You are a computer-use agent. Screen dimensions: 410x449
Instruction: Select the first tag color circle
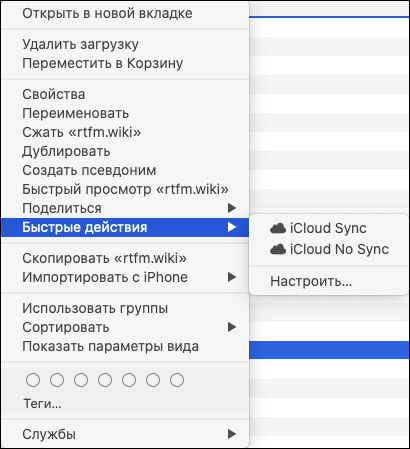coord(33,380)
